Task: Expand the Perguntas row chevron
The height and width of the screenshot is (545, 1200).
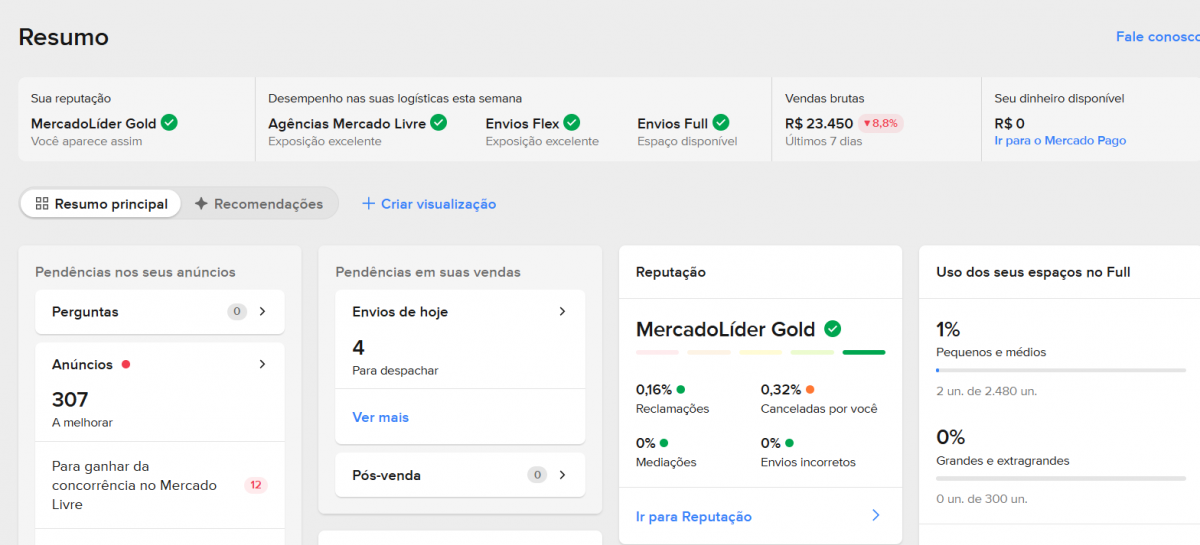Action: tap(263, 311)
